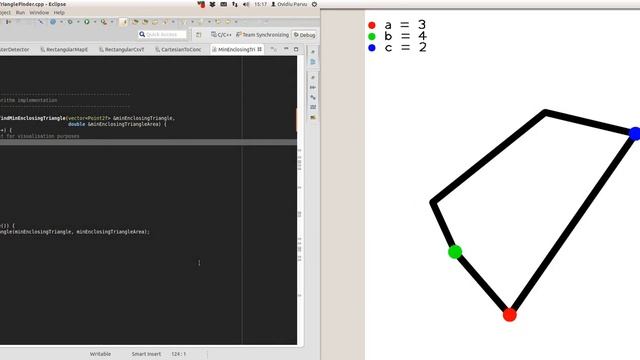The width and height of the screenshot is (640, 360).
Task: Switch to the Team Synchronizing perspective
Action: tap(262, 35)
